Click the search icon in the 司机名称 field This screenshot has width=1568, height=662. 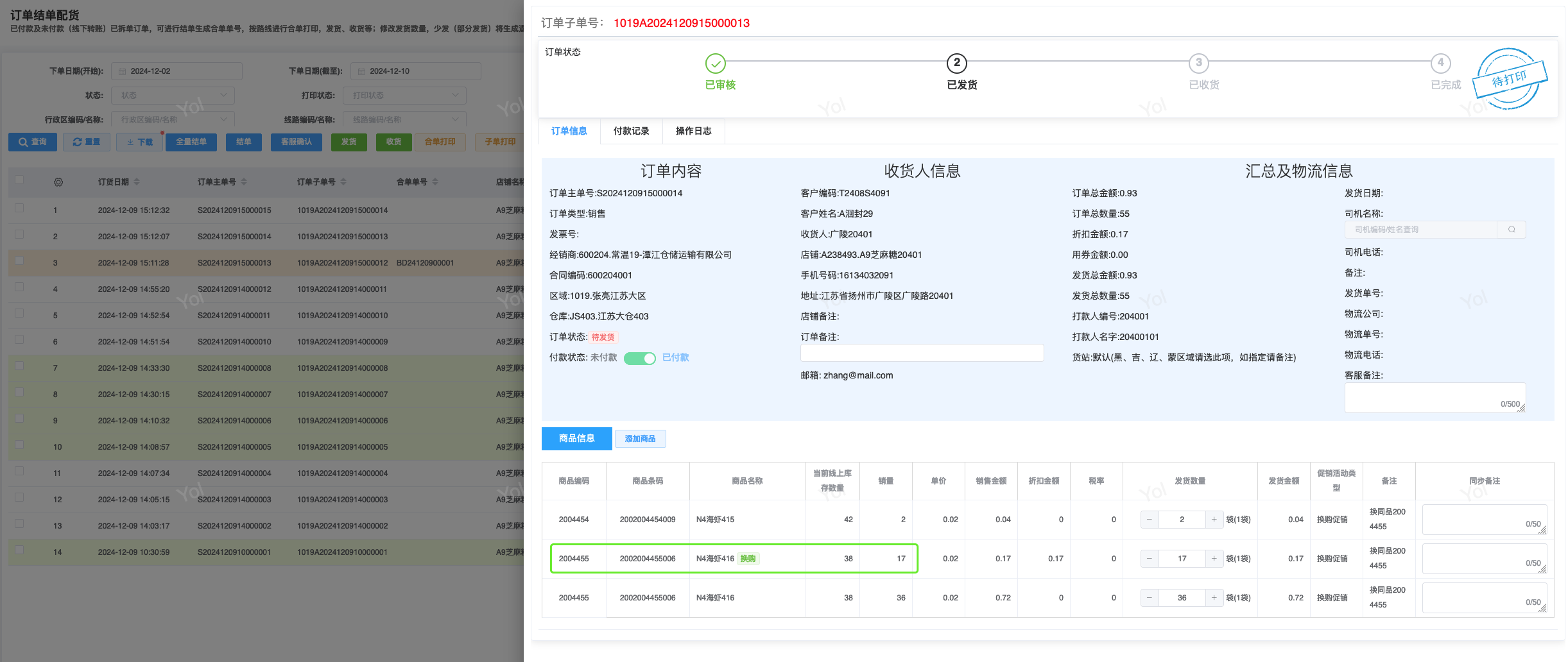click(1511, 230)
